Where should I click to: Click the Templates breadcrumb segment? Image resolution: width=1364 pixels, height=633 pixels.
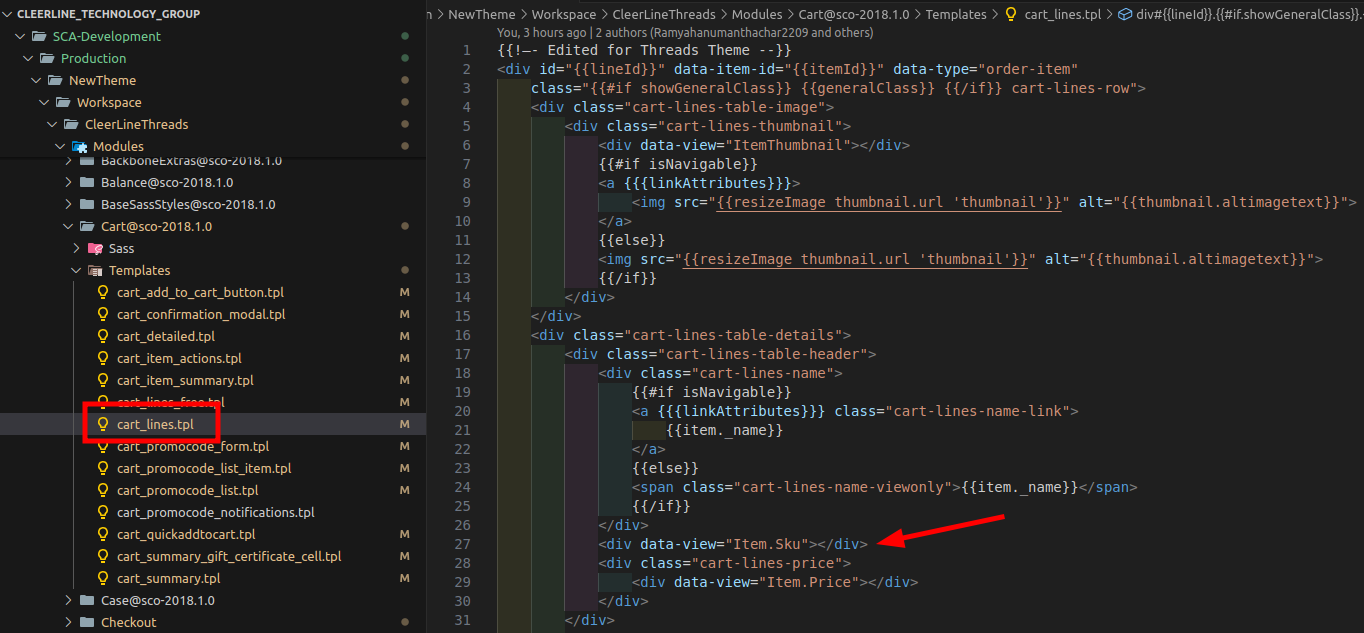(955, 14)
